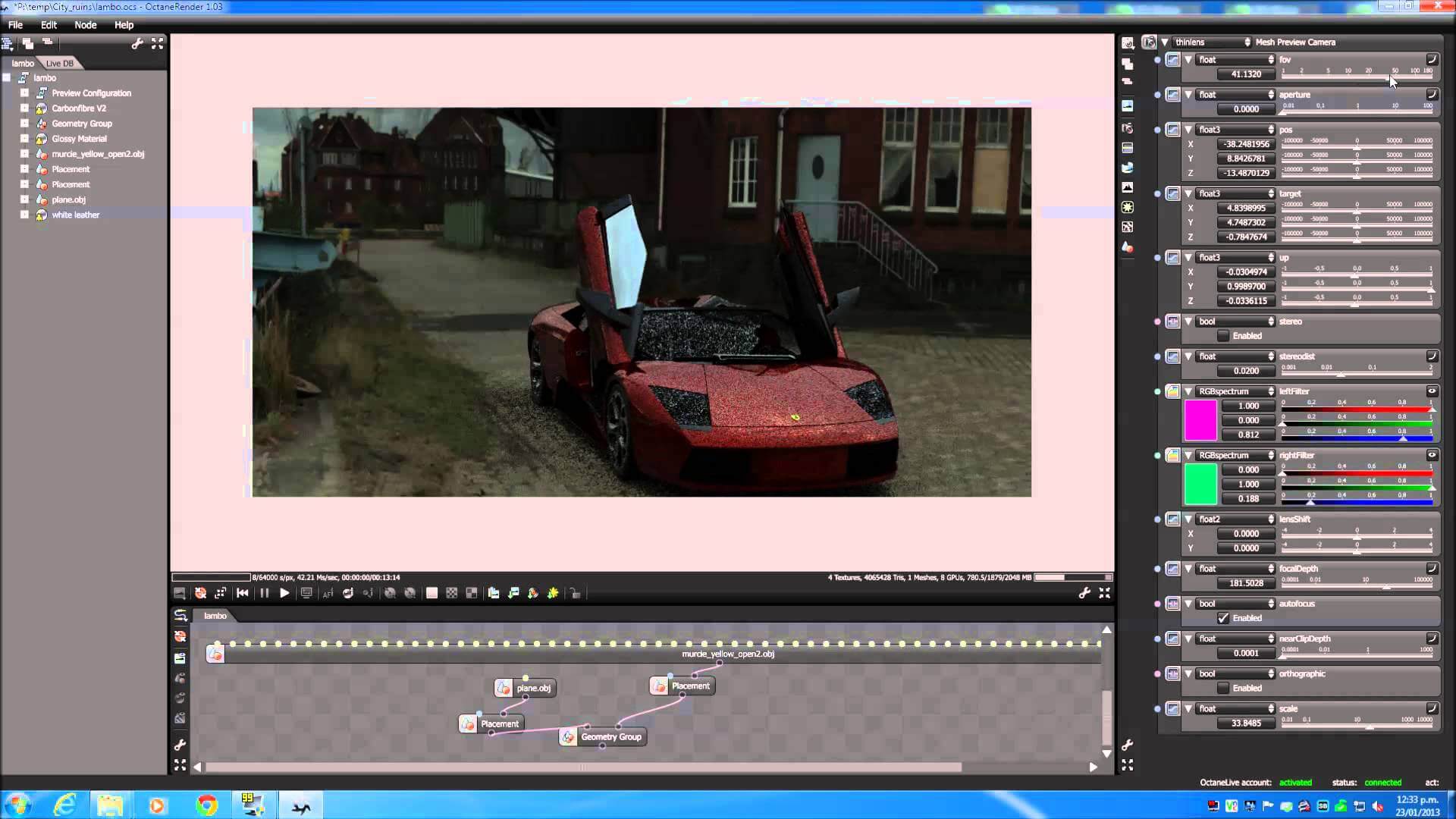
Task: Enable the stereo checkbox
Action: click(x=1223, y=336)
